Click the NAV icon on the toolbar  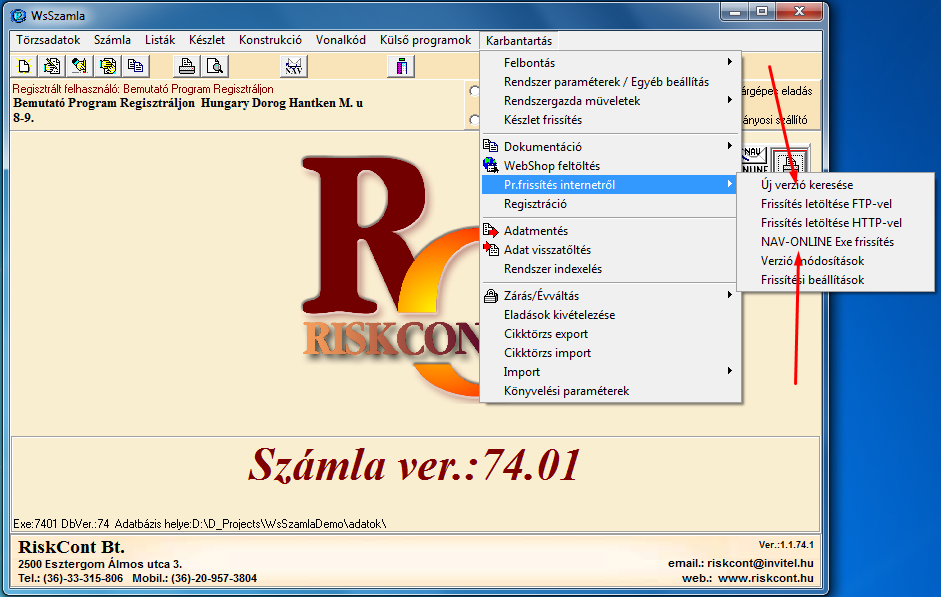point(295,66)
